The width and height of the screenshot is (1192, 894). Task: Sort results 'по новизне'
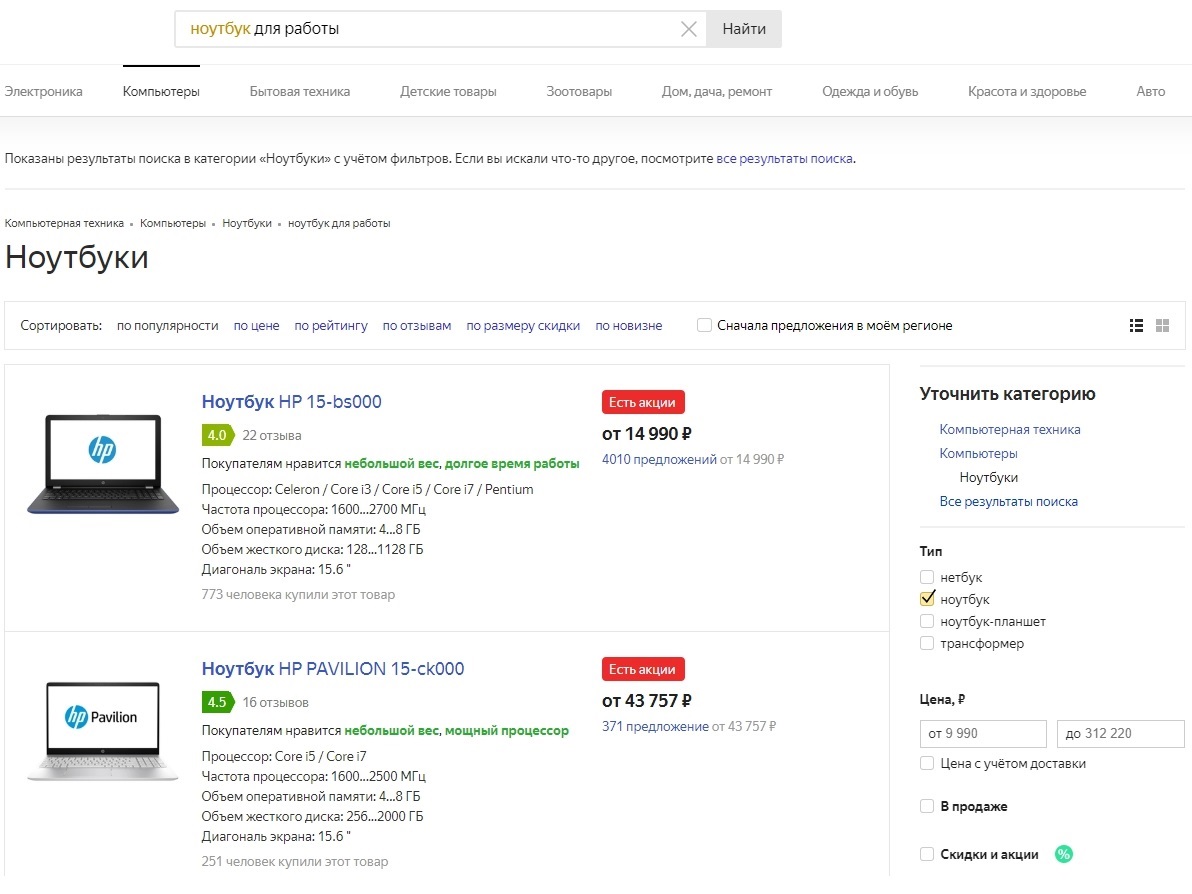point(629,325)
